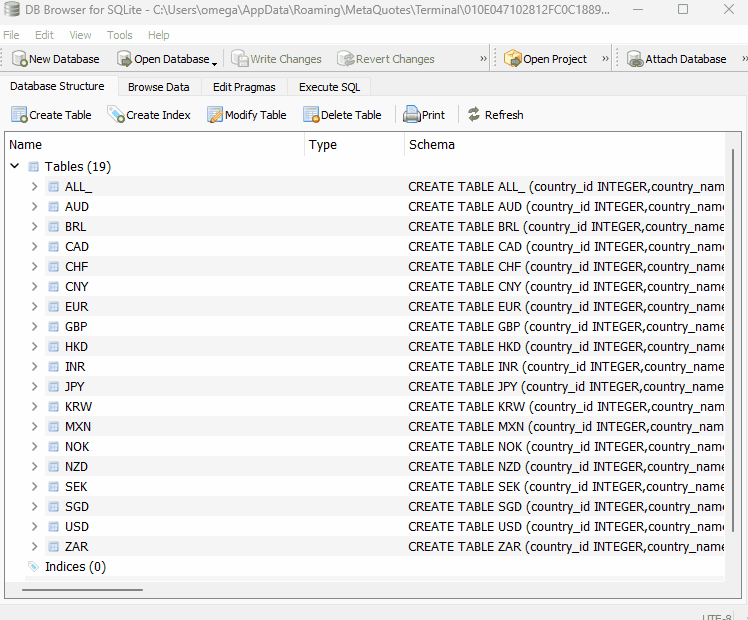Click the CREATE TABLE JPY schema cell
This screenshot has width=748, height=620.
565,386
